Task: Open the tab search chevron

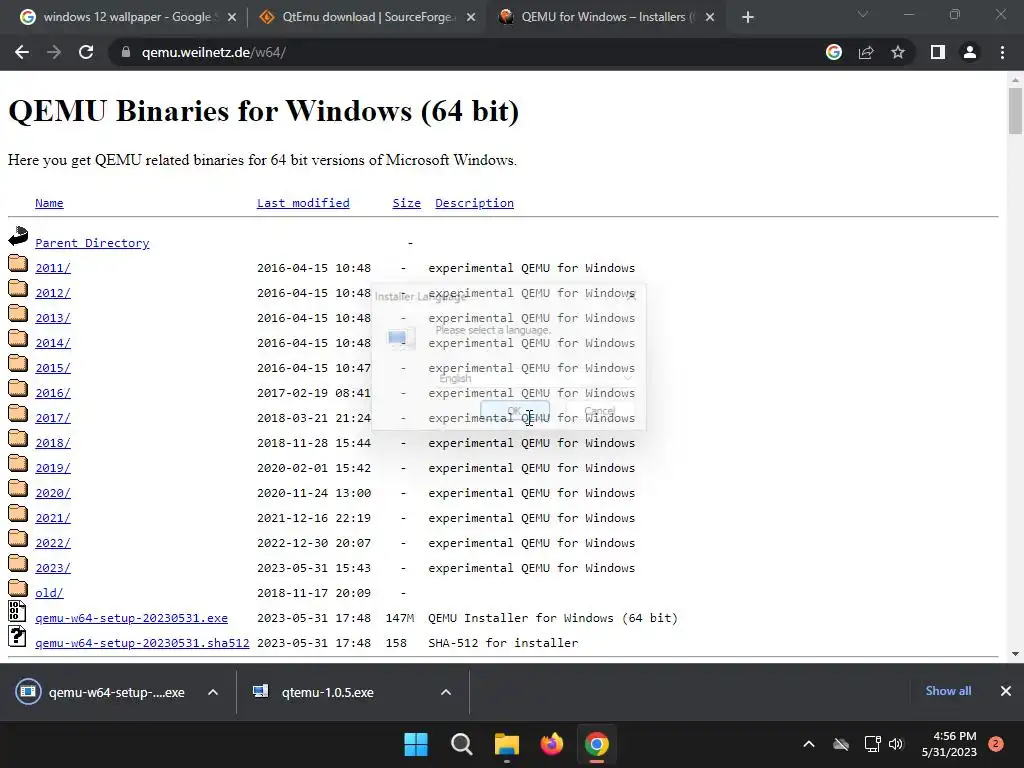Action: pyautogui.click(x=863, y=14)
